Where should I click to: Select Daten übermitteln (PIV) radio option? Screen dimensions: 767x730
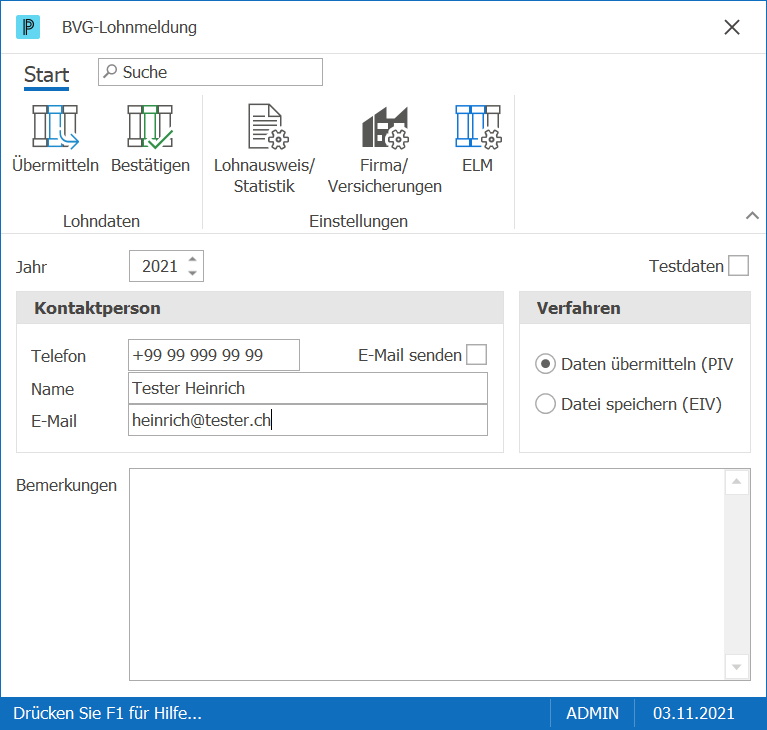click(x=545, y=364)
